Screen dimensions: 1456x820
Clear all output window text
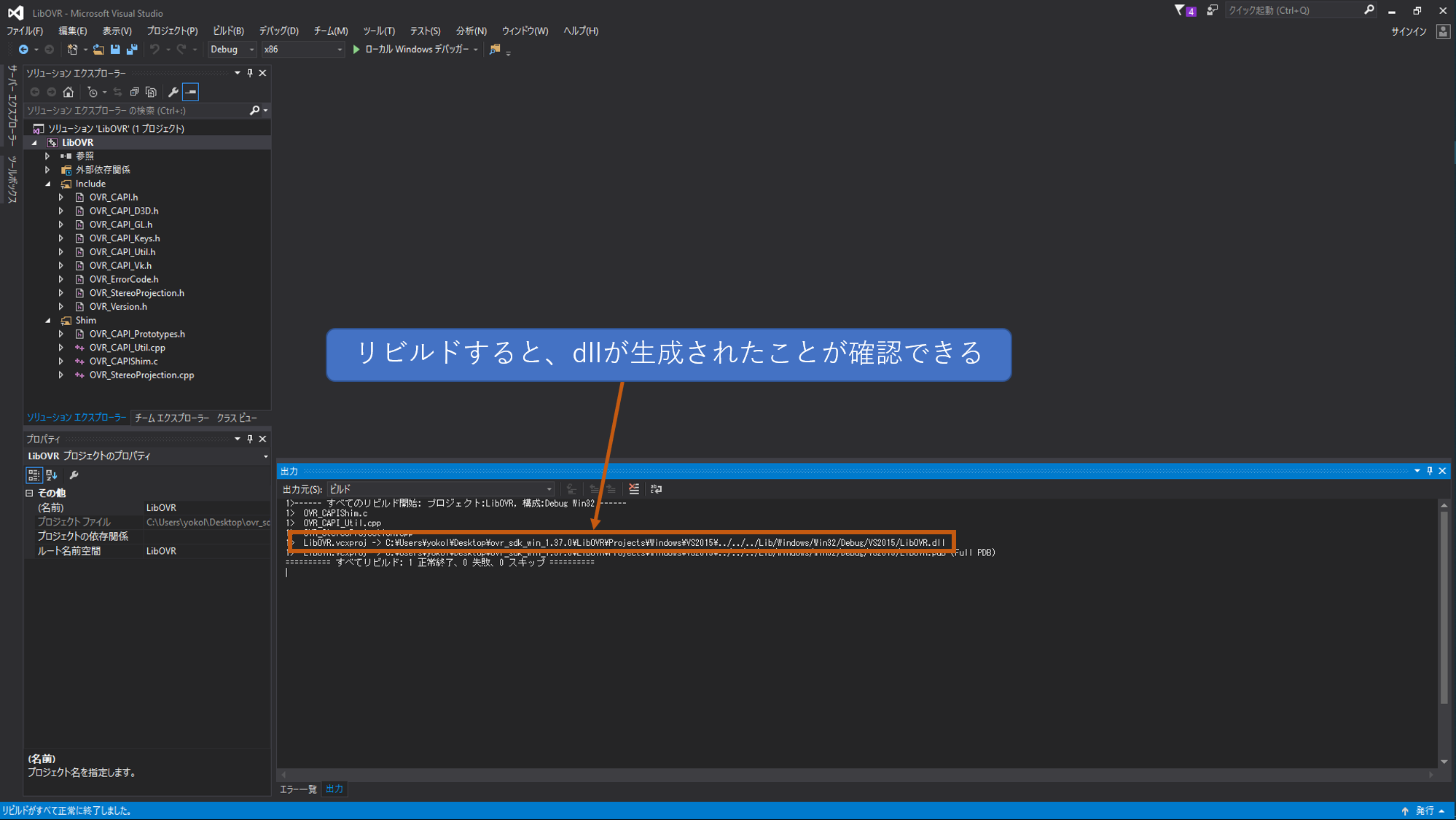(x=634, y=489)
